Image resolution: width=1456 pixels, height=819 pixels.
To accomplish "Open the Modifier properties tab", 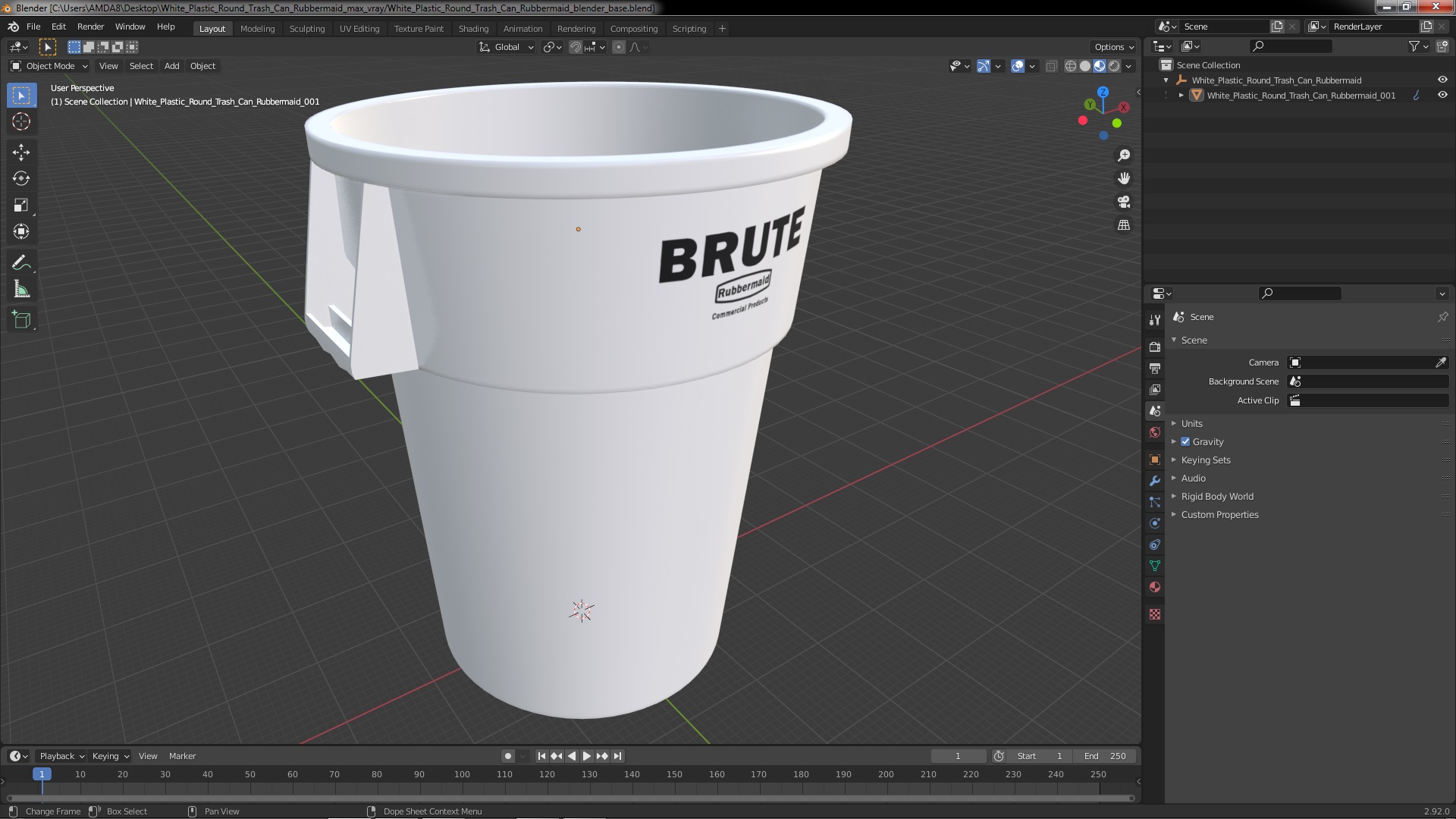I will tap(1155, 481).
